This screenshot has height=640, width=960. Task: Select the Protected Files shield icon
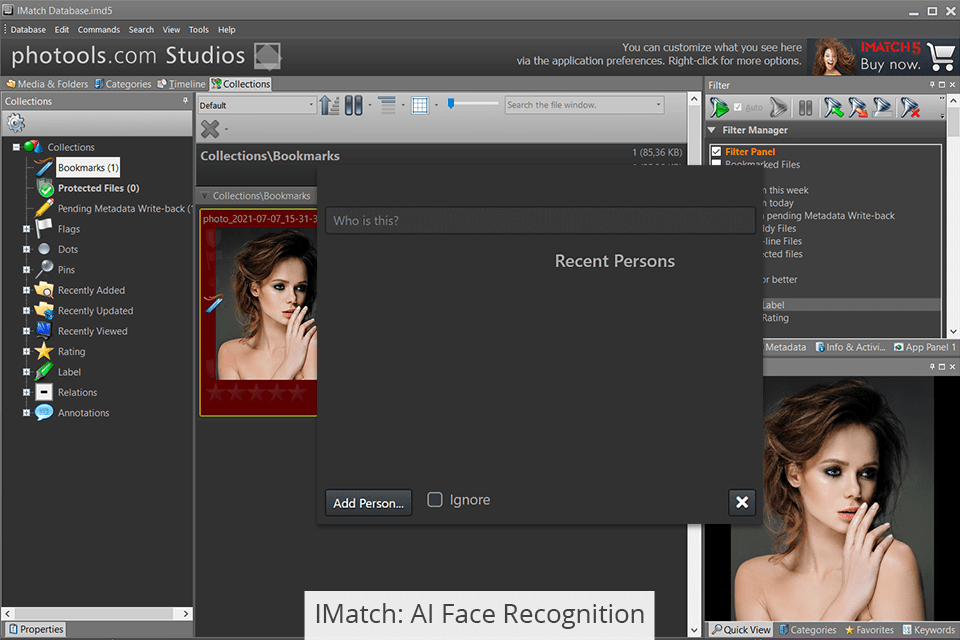[45, 188]
